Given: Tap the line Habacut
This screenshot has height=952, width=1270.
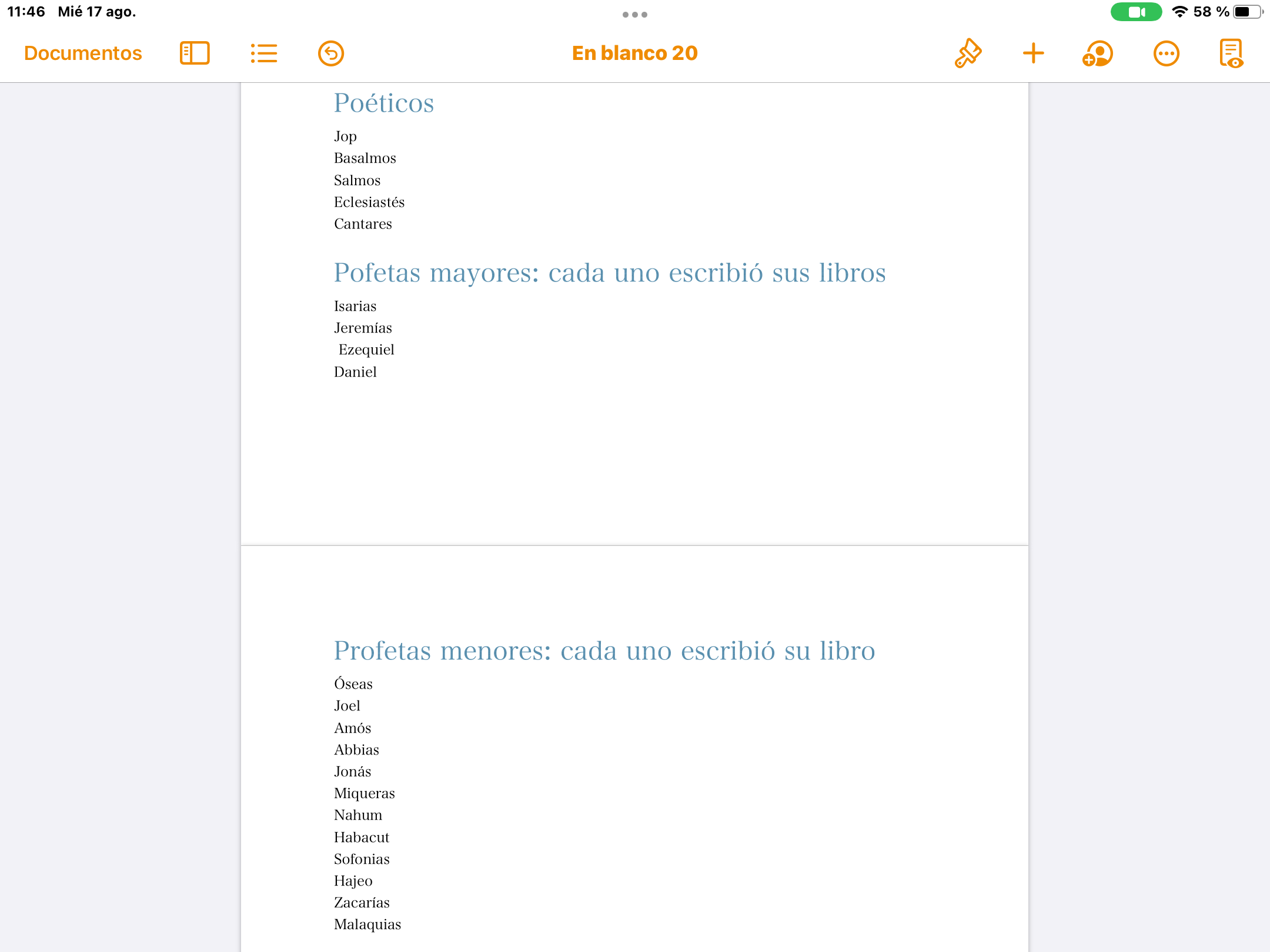Looking at the screenshot, I should click(x=362, y=837).
